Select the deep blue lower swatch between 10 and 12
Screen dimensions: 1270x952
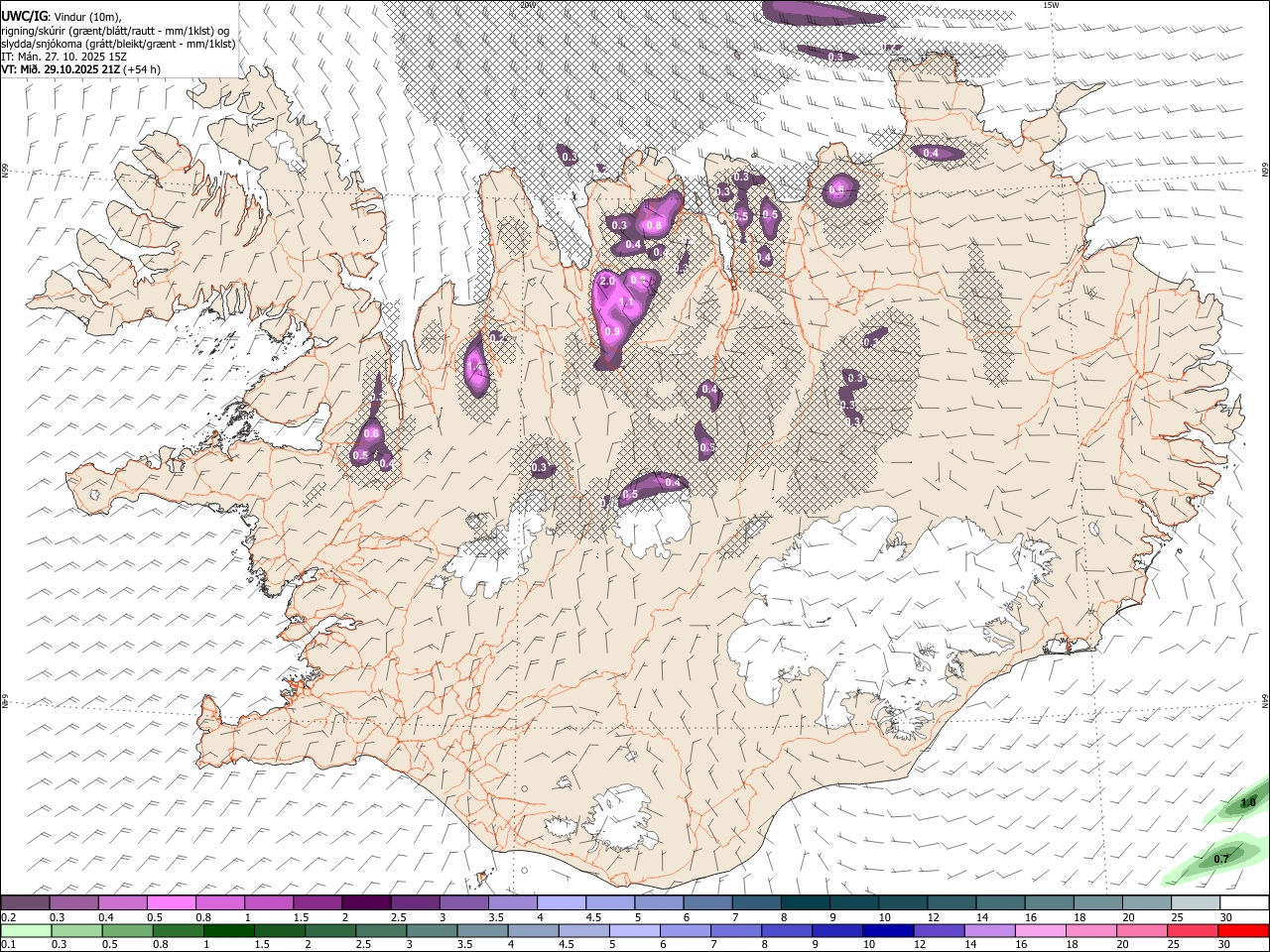click(x=888, y=930)
